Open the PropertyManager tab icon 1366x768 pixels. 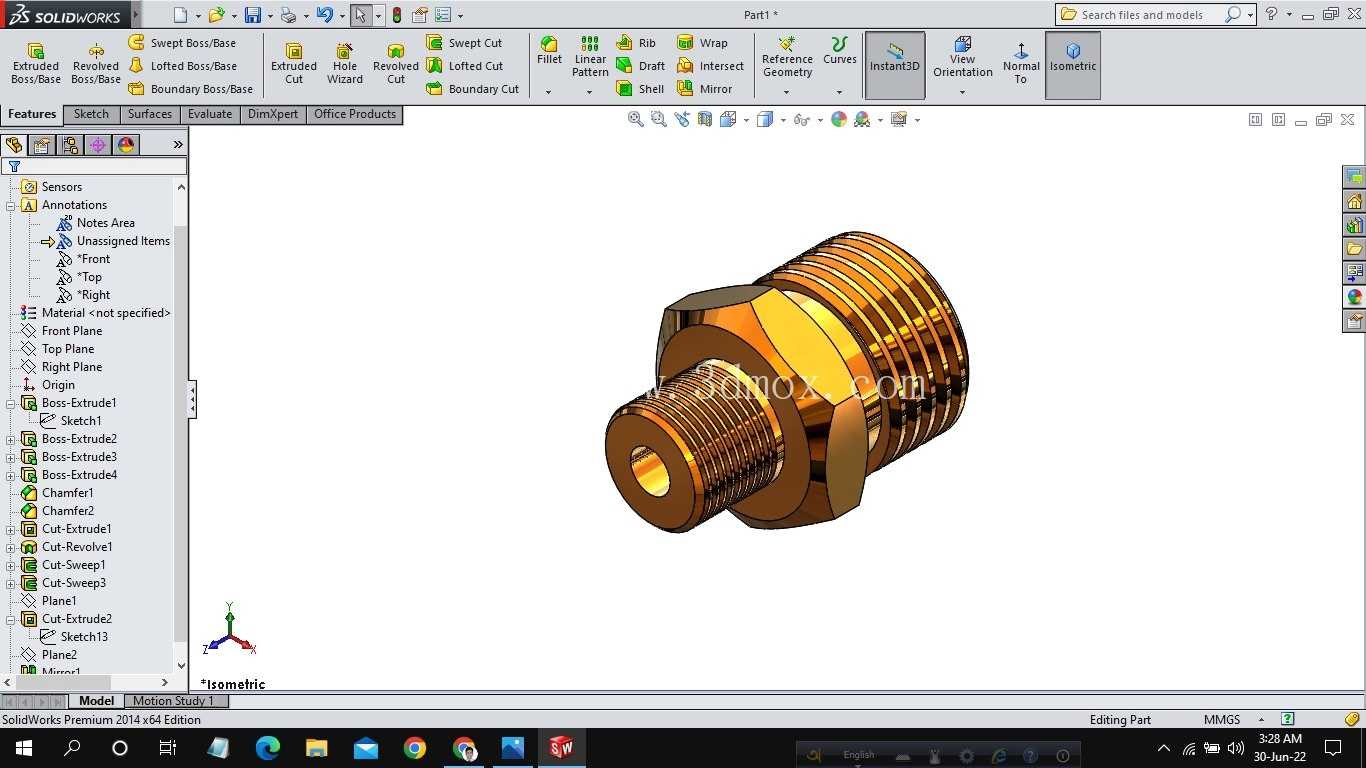coord(42,145)
